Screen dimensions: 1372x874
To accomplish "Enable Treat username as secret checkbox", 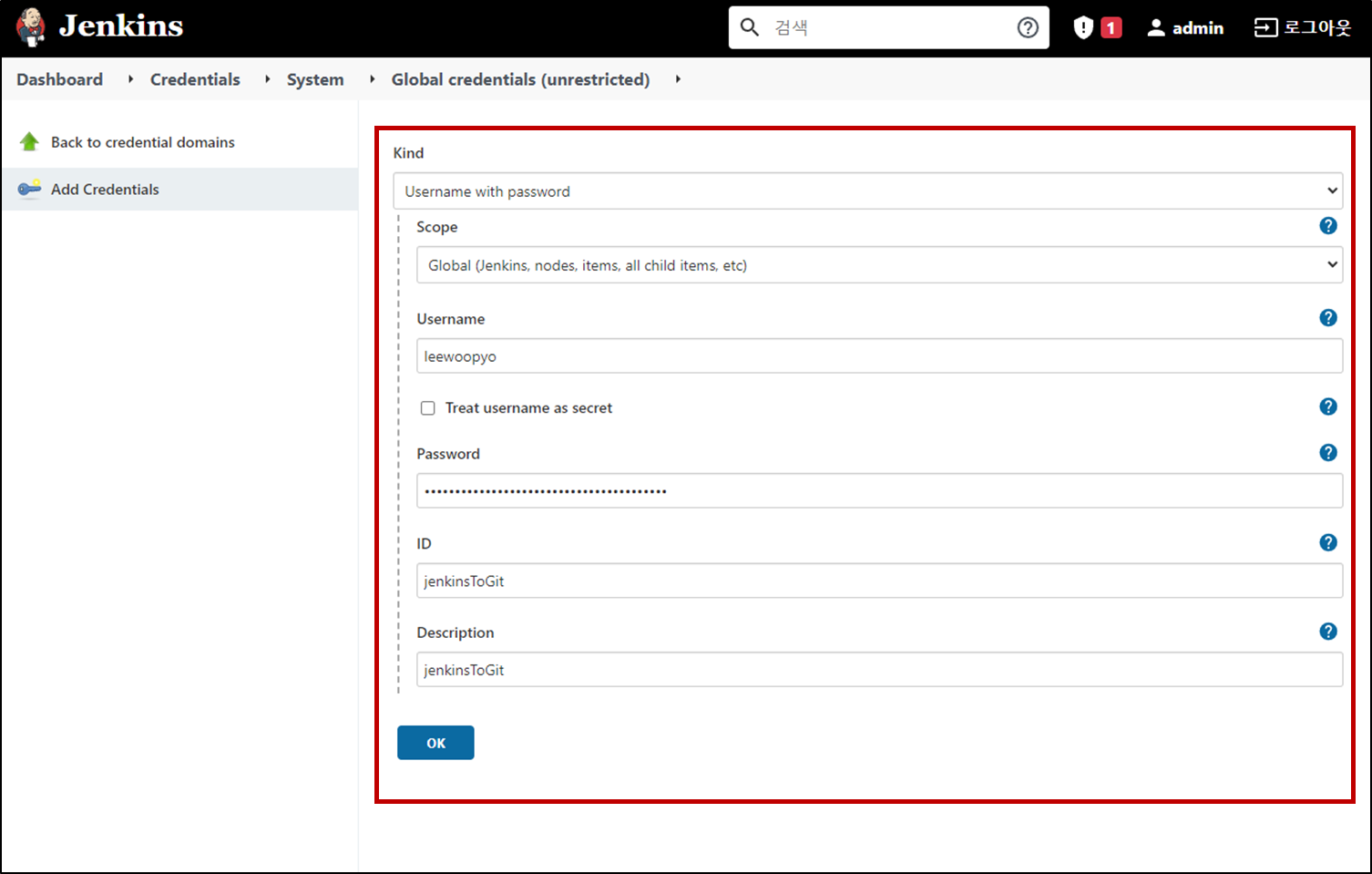I will [x=427, y=408].
